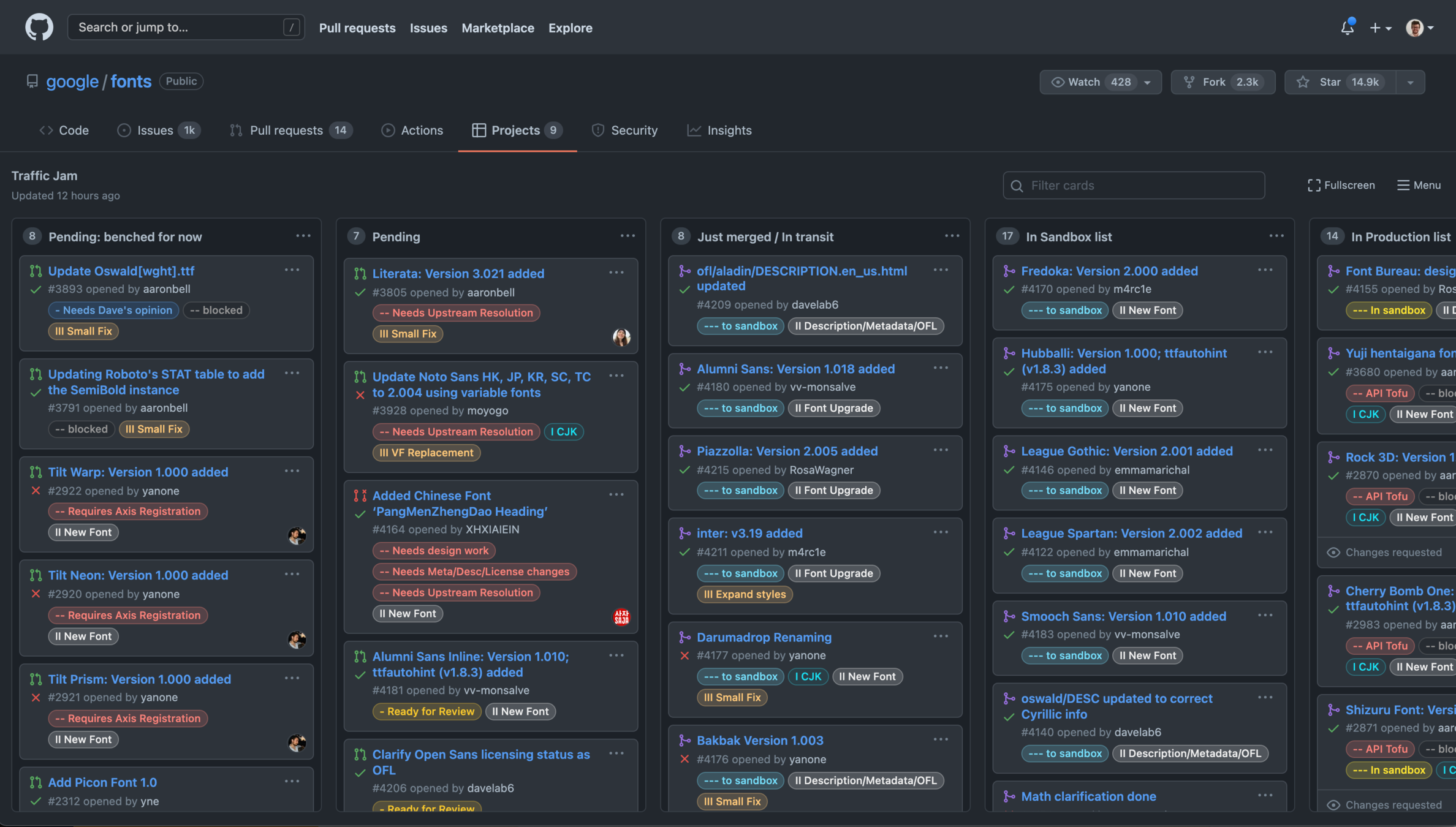Click the GitHub logo icon

click(39, 28)
